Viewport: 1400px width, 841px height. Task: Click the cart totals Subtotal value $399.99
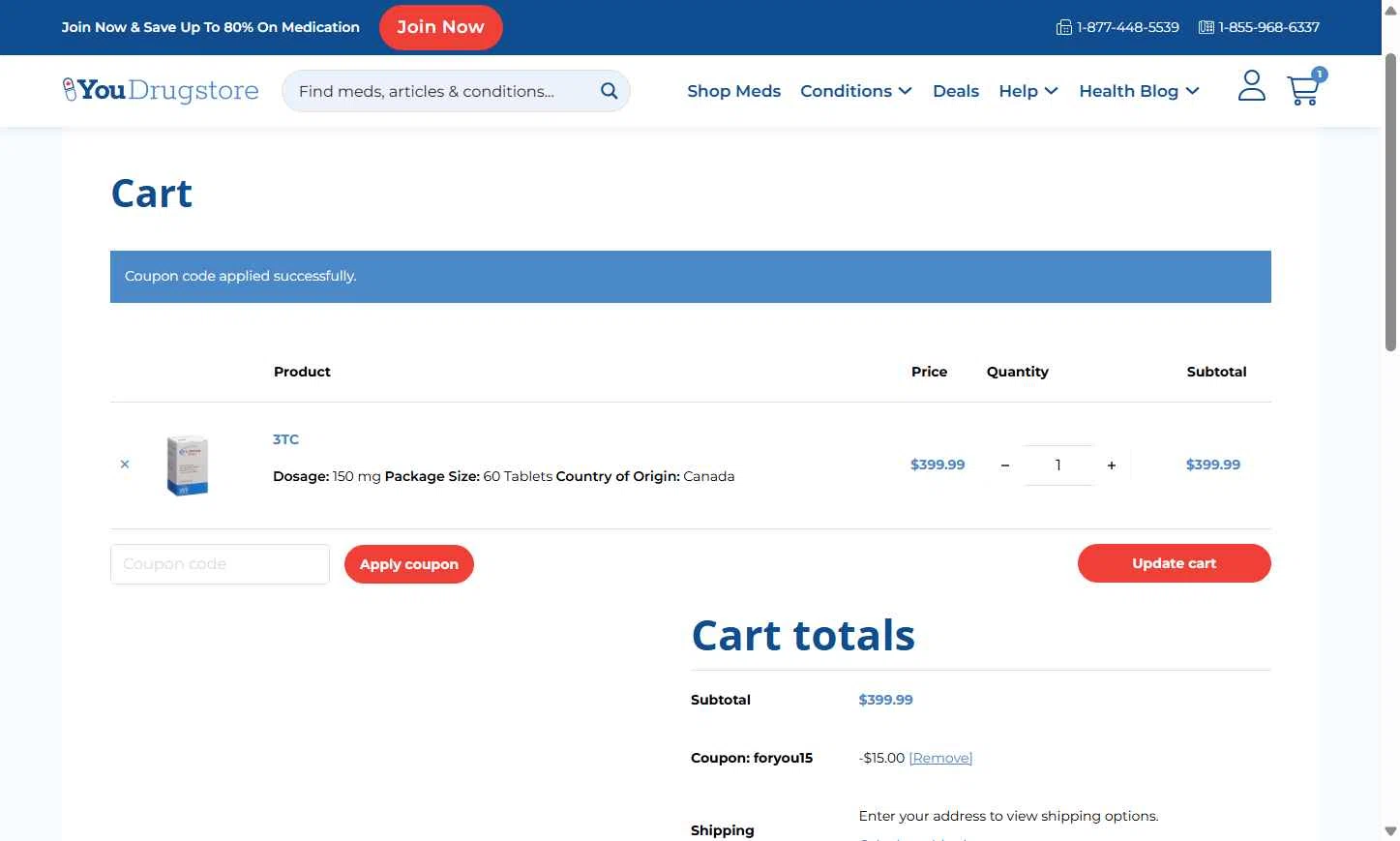click(885, 700)
